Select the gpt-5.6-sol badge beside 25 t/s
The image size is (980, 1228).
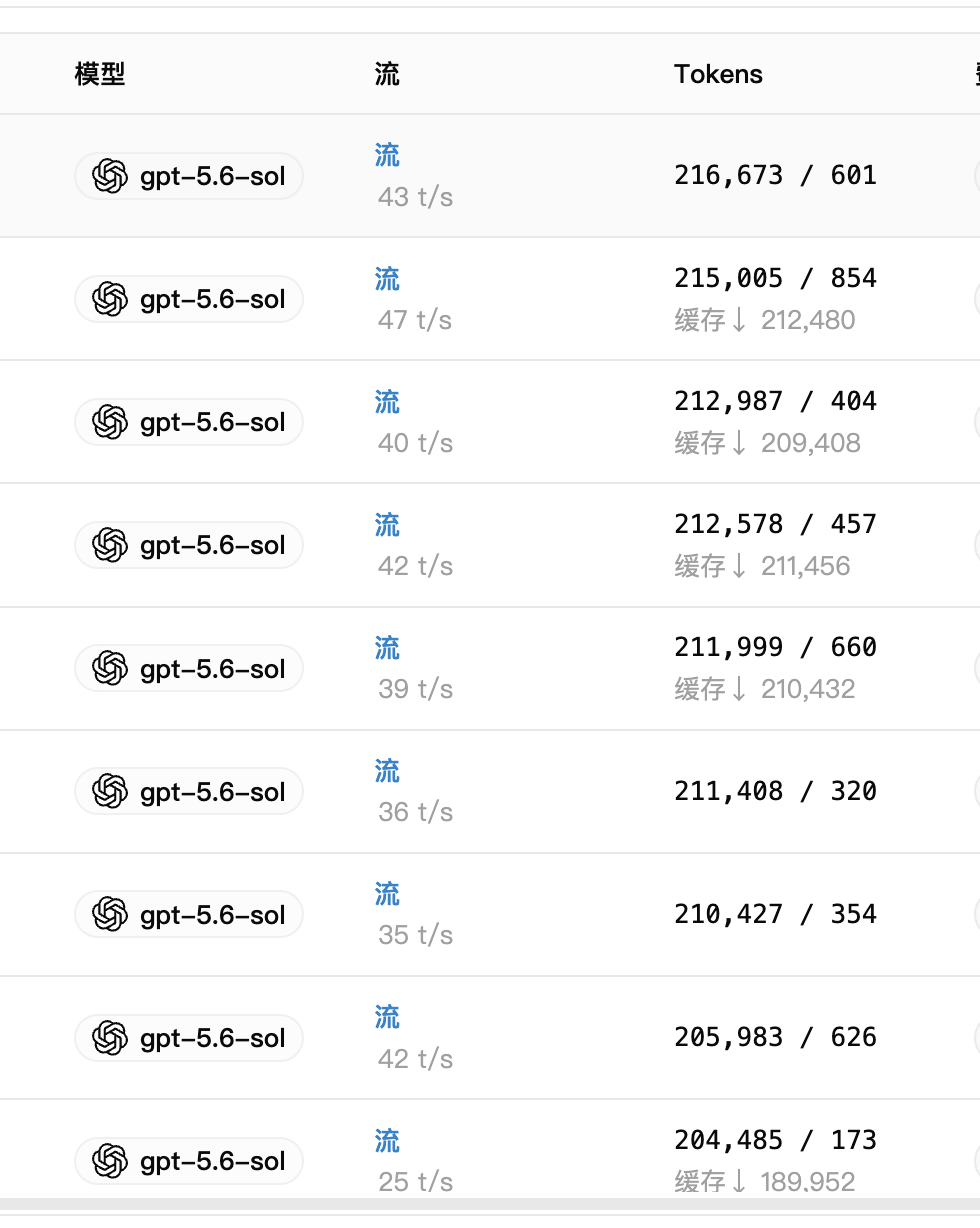(x=189, y=1161)
